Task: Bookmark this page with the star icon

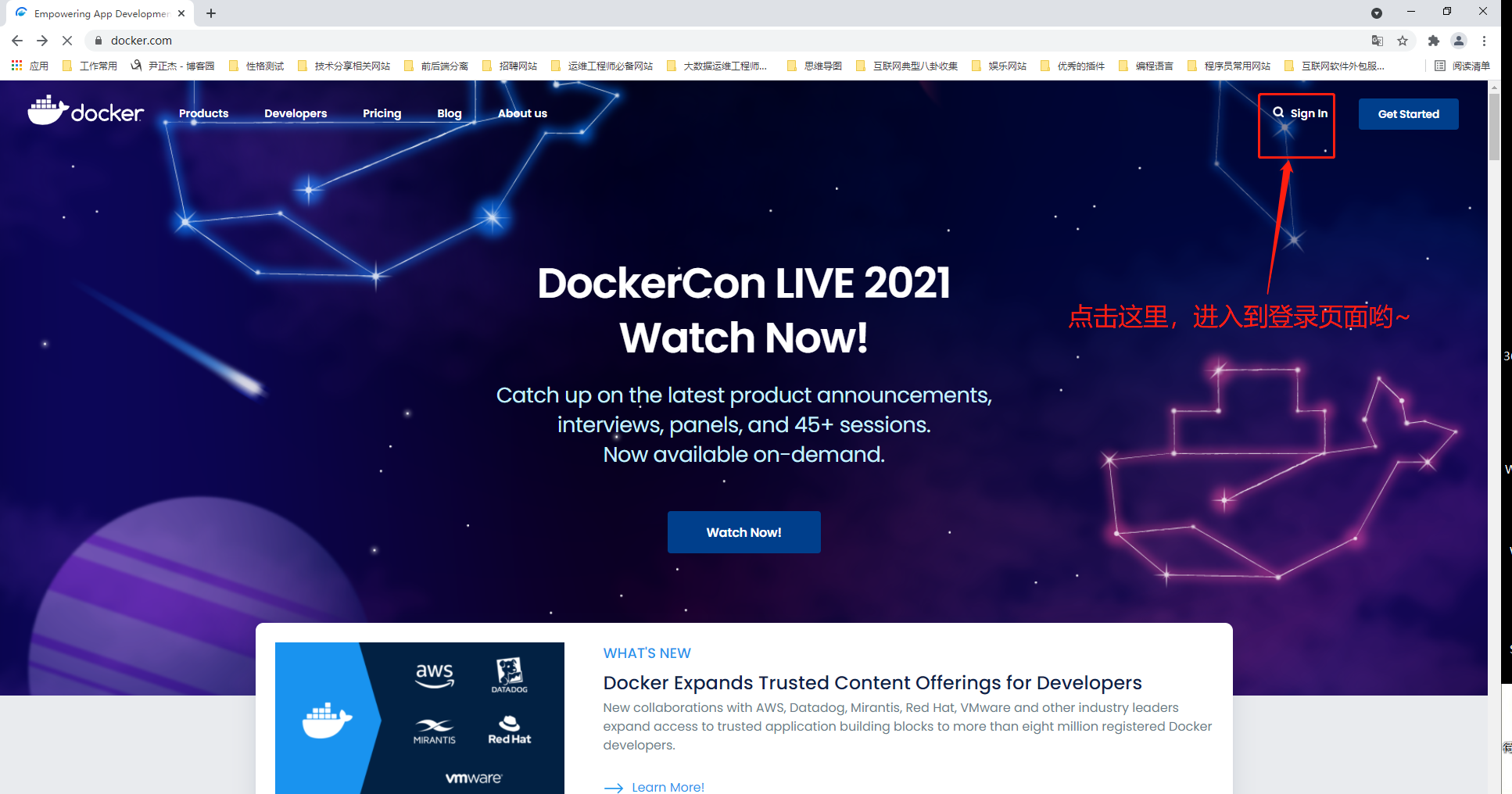Action: tap(1403, 41)
